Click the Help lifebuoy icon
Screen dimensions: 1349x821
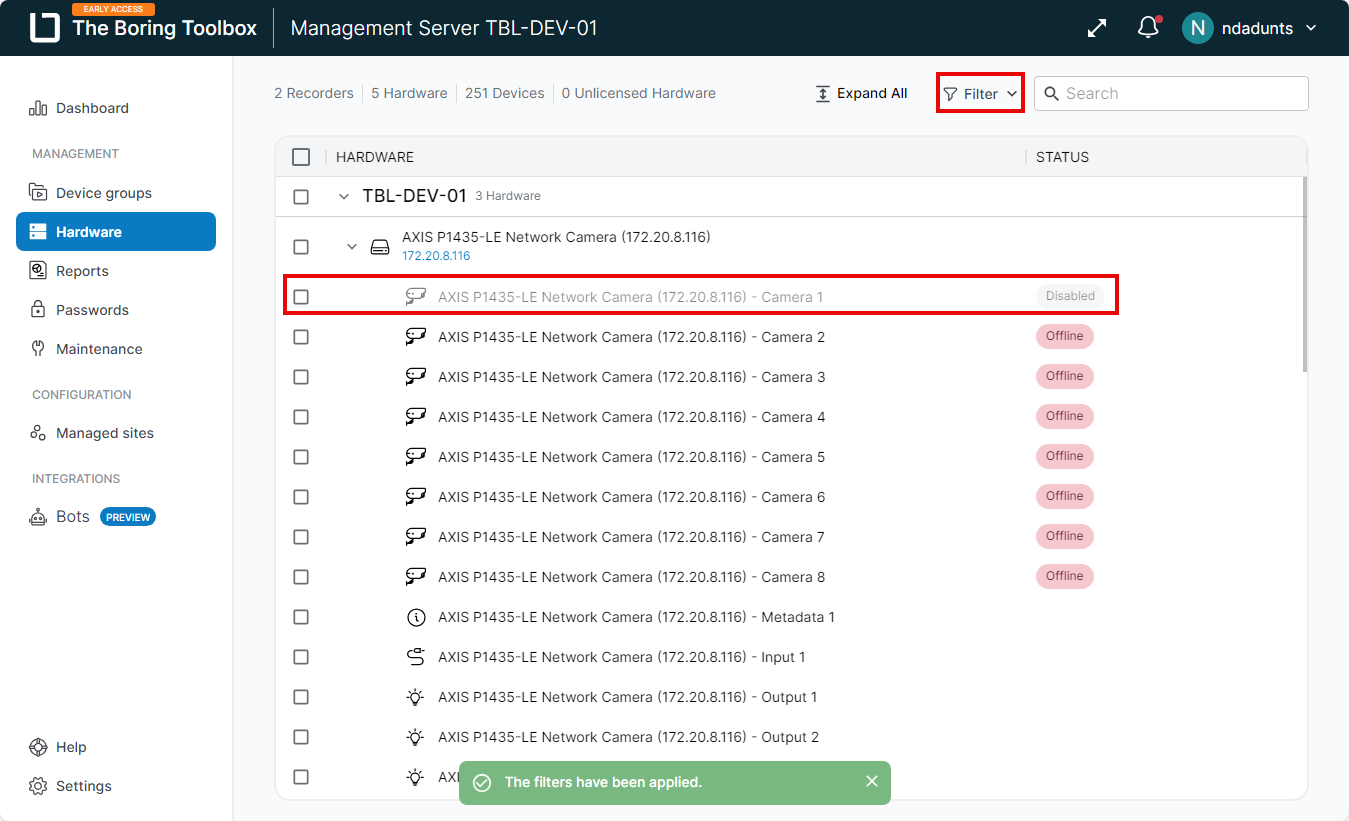point(38,747)
